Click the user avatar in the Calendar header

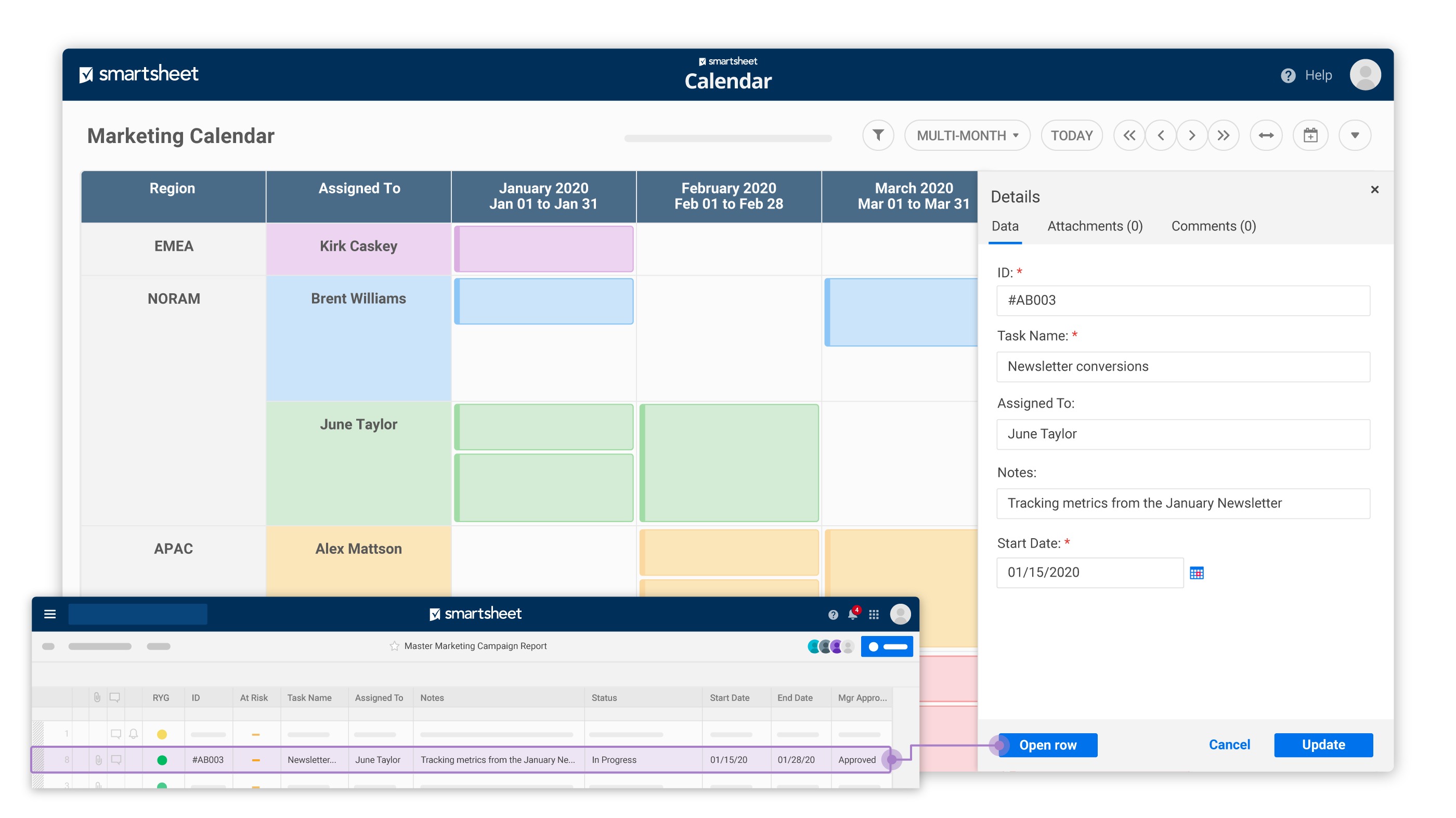[1365, 74]
